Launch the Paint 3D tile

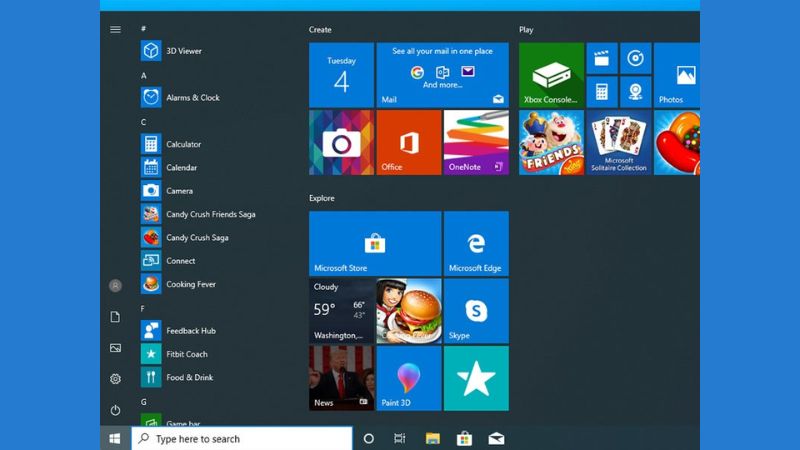pos(409,378)
